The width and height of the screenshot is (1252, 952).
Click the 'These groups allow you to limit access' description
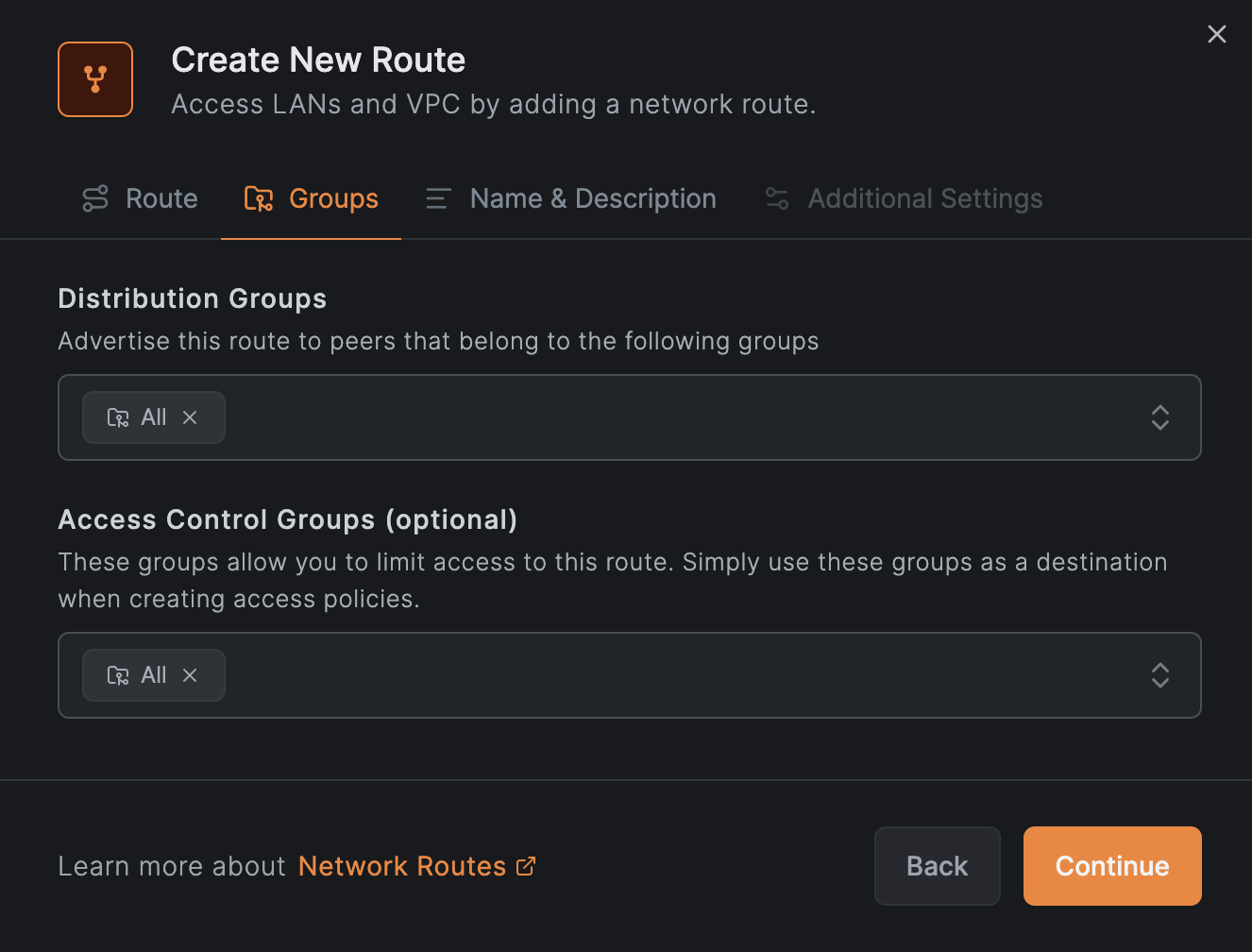tap(613, 580)
